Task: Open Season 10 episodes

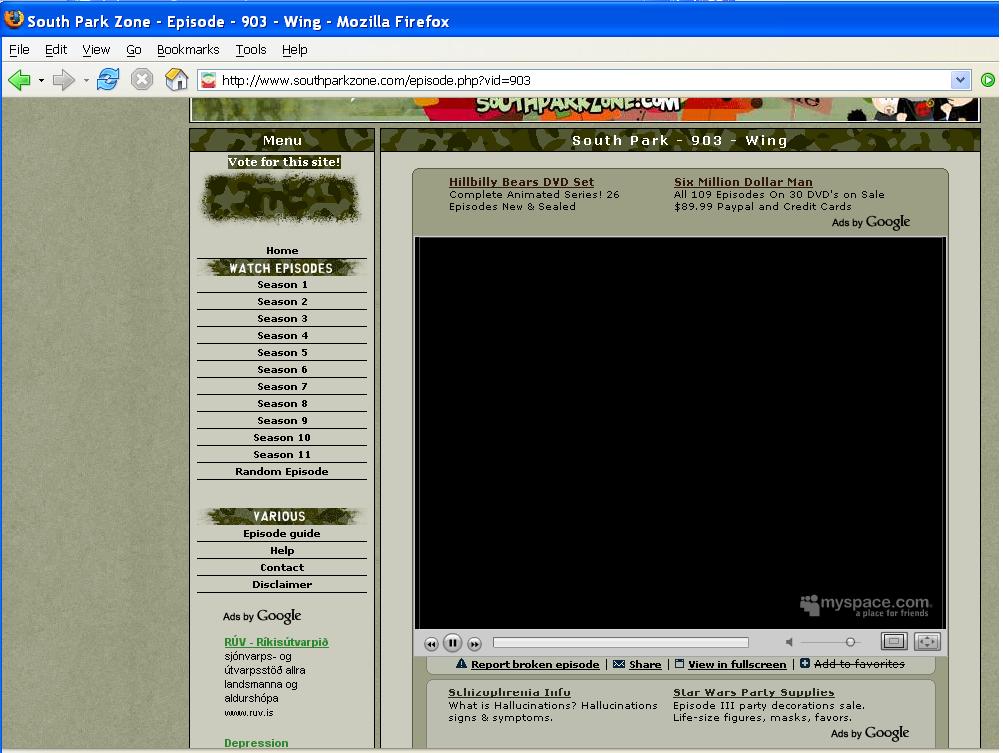Action: coord(282,437)
